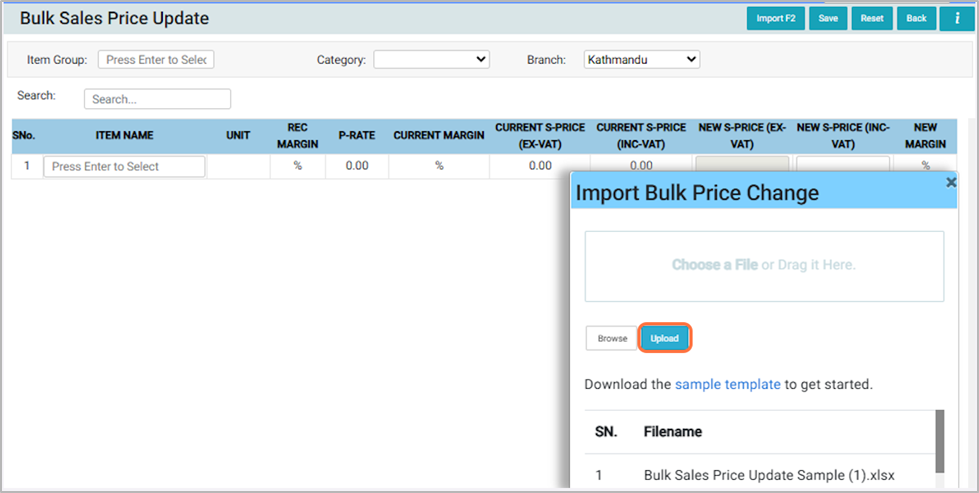Go Back using the Back button

click(916, 18)
